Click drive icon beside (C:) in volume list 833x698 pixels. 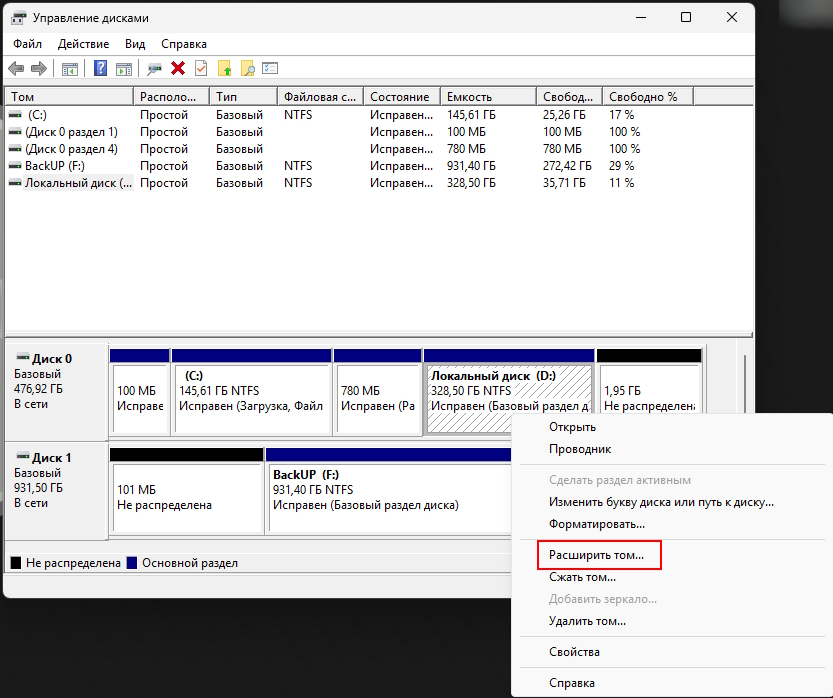click(x=15, y=115)
